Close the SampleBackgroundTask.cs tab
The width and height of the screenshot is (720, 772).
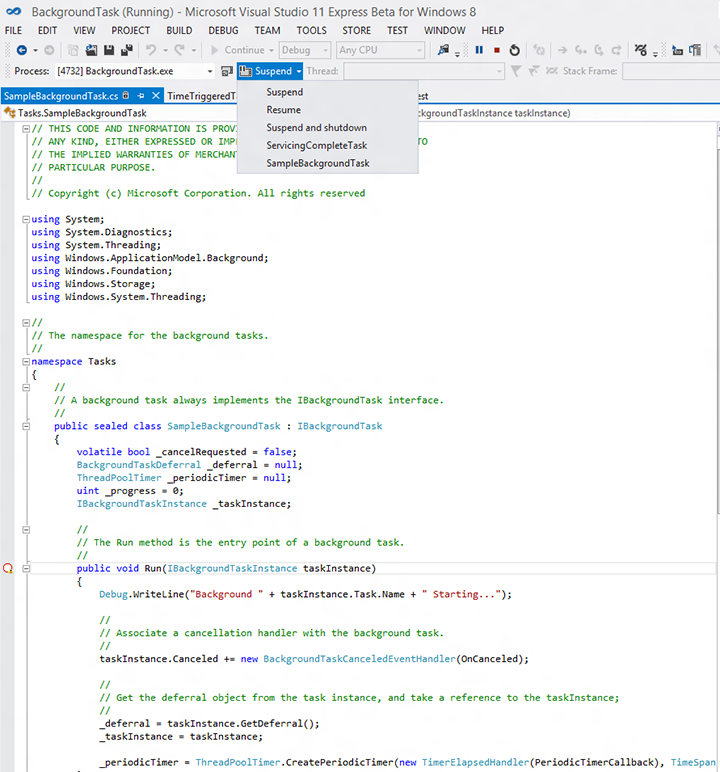click(x=155, y=96)
